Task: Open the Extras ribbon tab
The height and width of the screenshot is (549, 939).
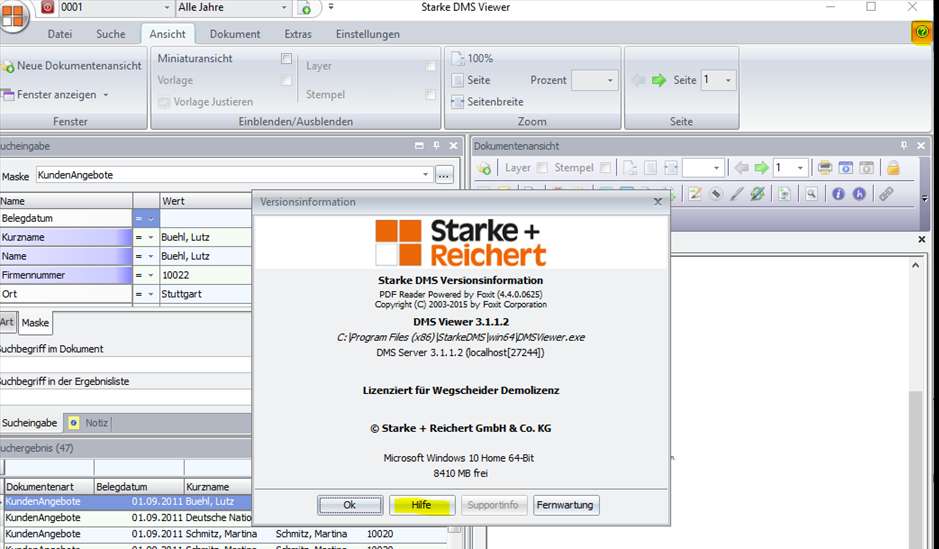Action: pos(298,34)
